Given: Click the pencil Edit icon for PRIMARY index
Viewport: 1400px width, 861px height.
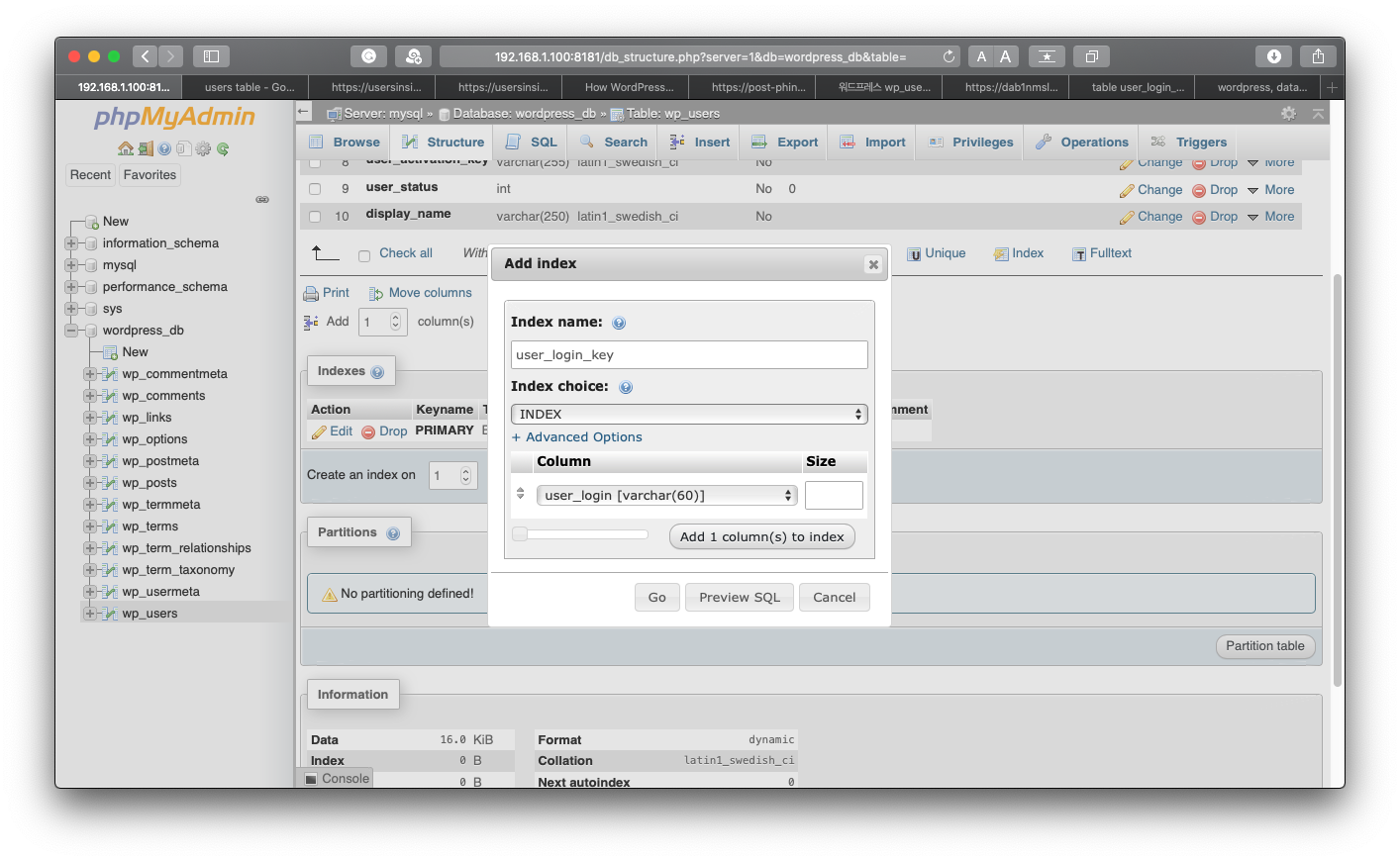Looking at the screenshot, I should (x=319, y=432).
